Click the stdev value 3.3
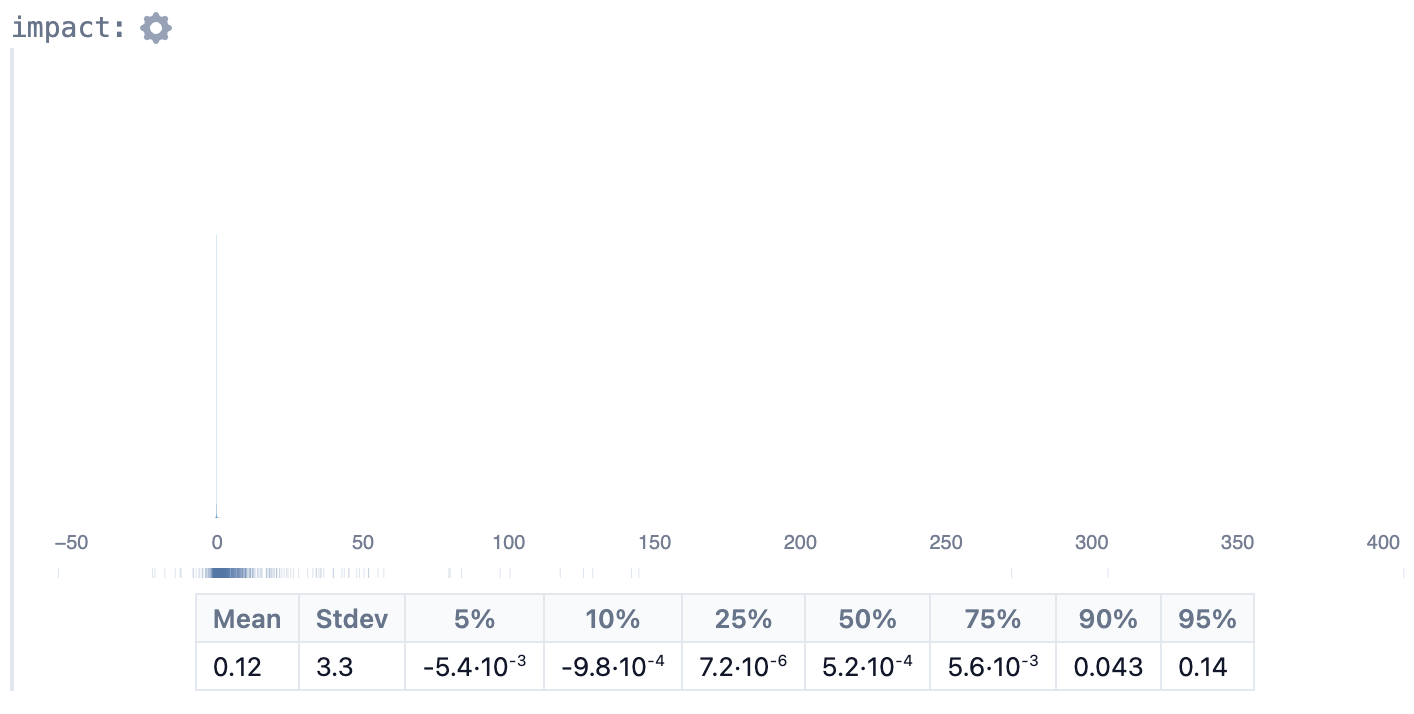1414x714 pixels. click(335, 666)
